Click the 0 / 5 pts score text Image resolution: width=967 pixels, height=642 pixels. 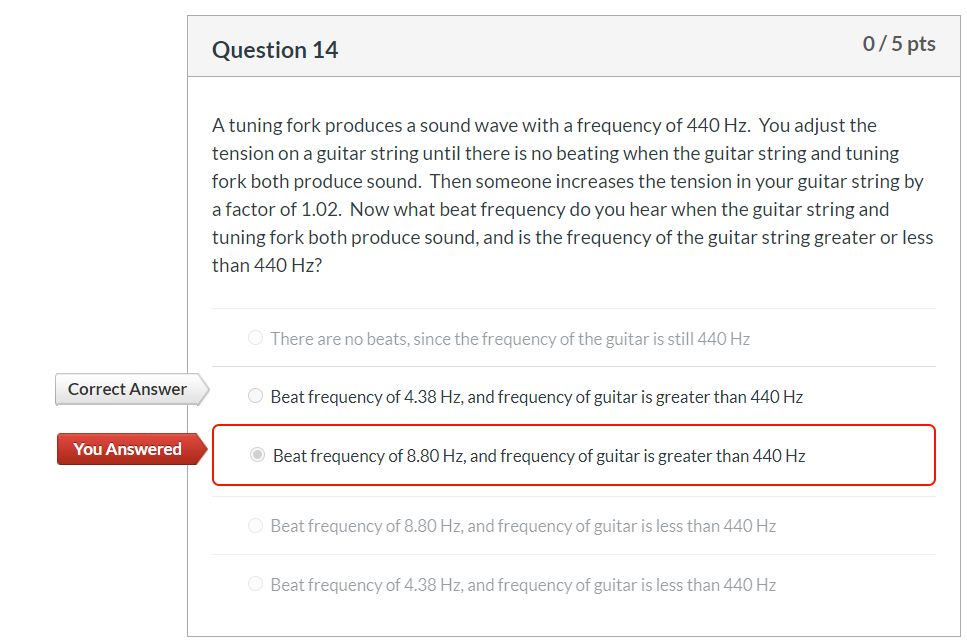(899, 44)
